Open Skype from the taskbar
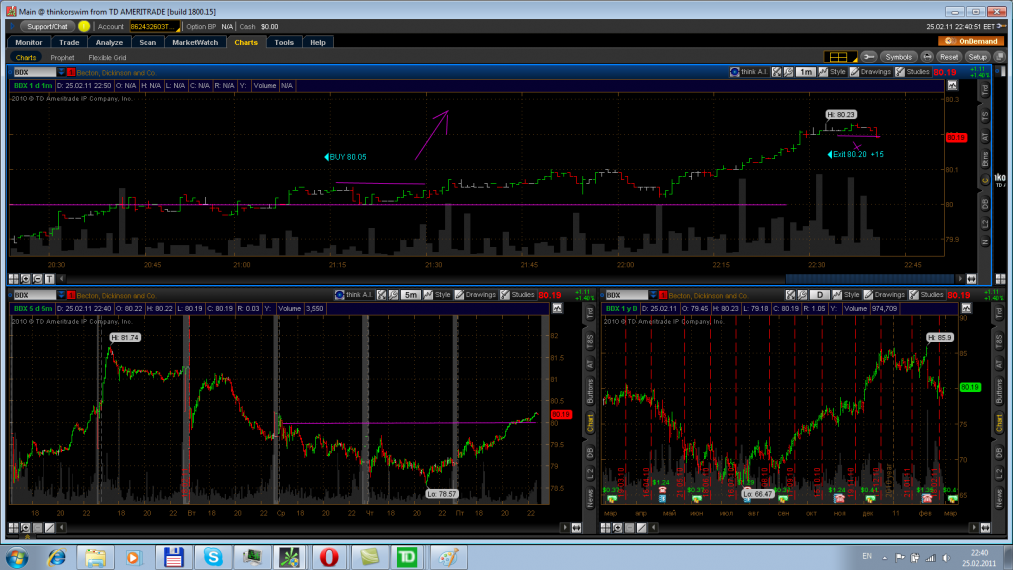This screenshot has width=1013, height=570. [x=213, y=556]
